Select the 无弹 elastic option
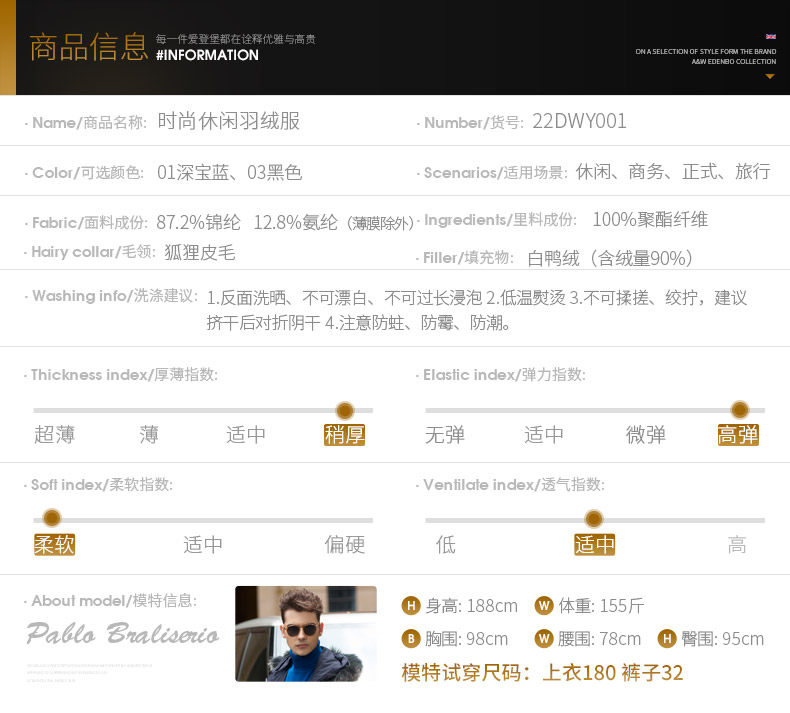 click(x=445, y=435)
